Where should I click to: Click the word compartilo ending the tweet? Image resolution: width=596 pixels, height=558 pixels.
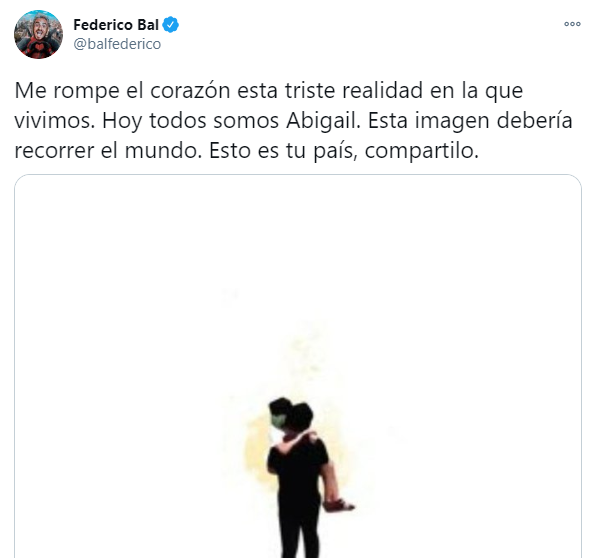pyautogui.click(x=422, y=151)
